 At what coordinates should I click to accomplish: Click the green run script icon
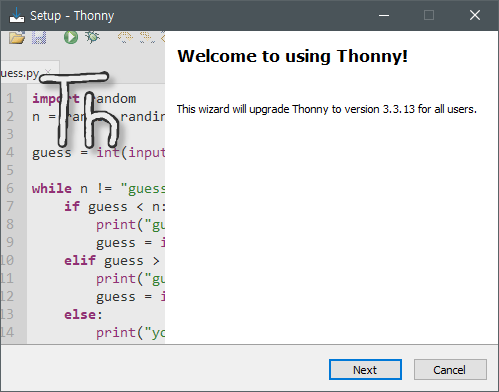pyautogui.click(x=71, y=37)
